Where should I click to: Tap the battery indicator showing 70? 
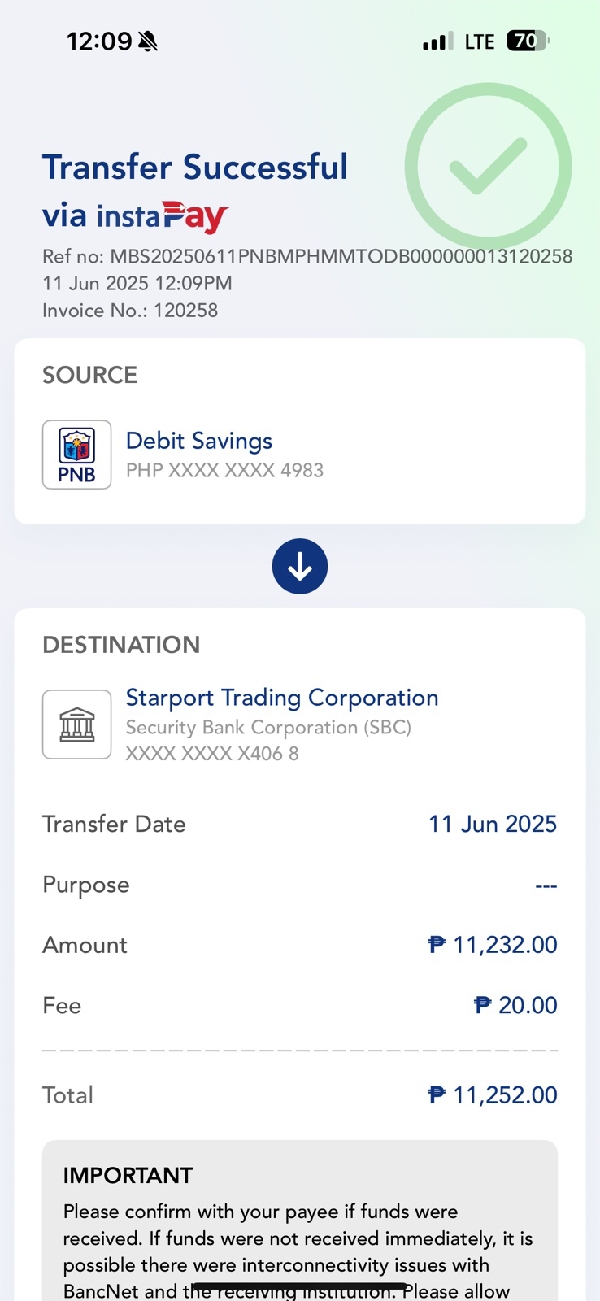pyautogui.click(x=527, y=41)
